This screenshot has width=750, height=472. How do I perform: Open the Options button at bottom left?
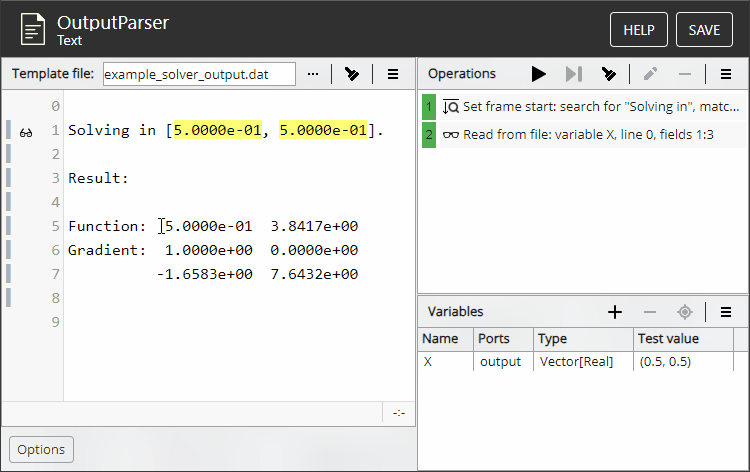pyautogui.click(x=41, y=450)
